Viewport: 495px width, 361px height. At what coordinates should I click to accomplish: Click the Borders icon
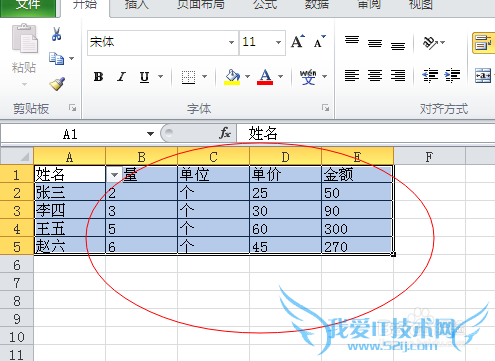(x=188, y=77)
